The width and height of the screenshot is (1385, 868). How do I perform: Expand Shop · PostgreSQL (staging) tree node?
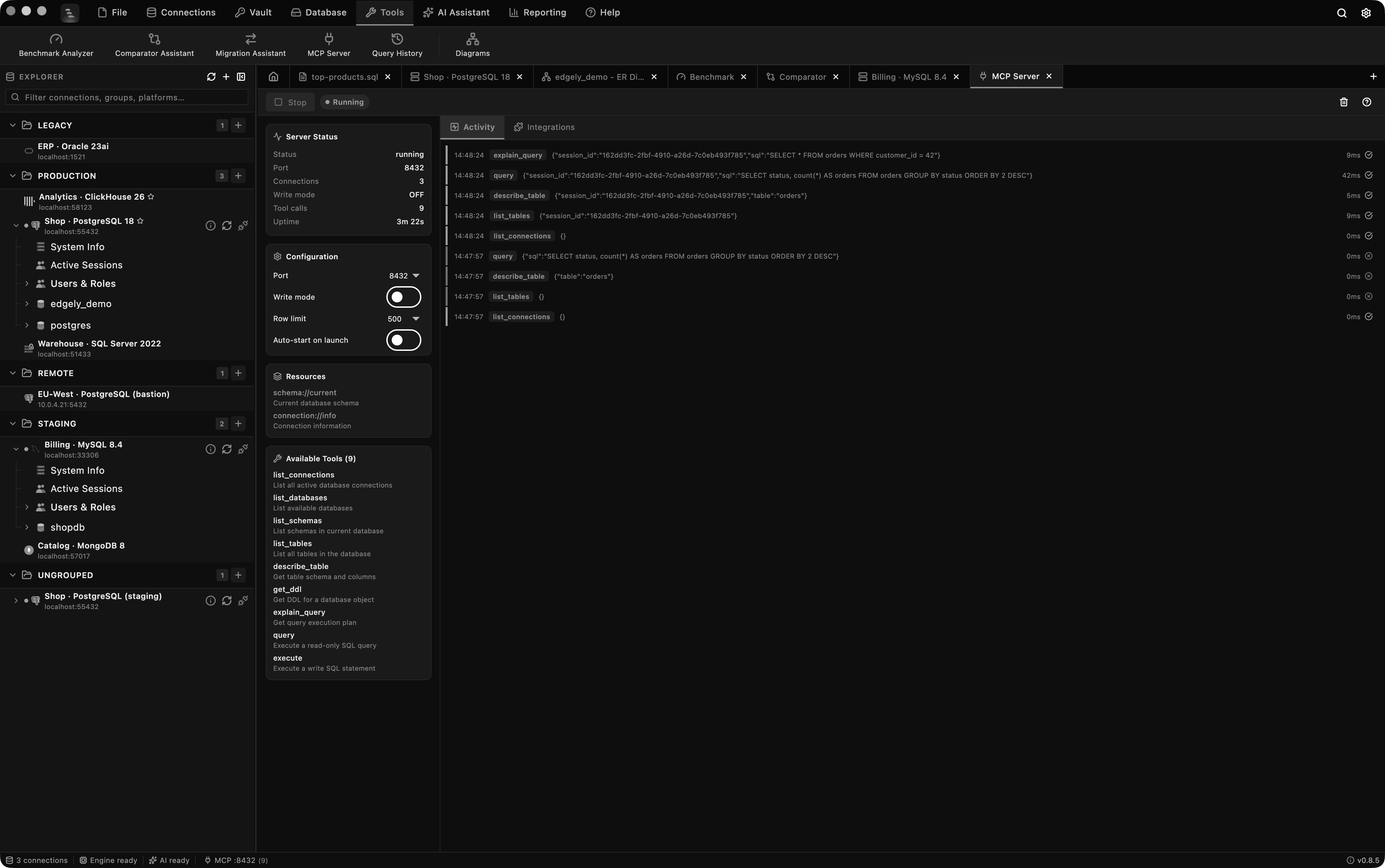tap(15, 600)
